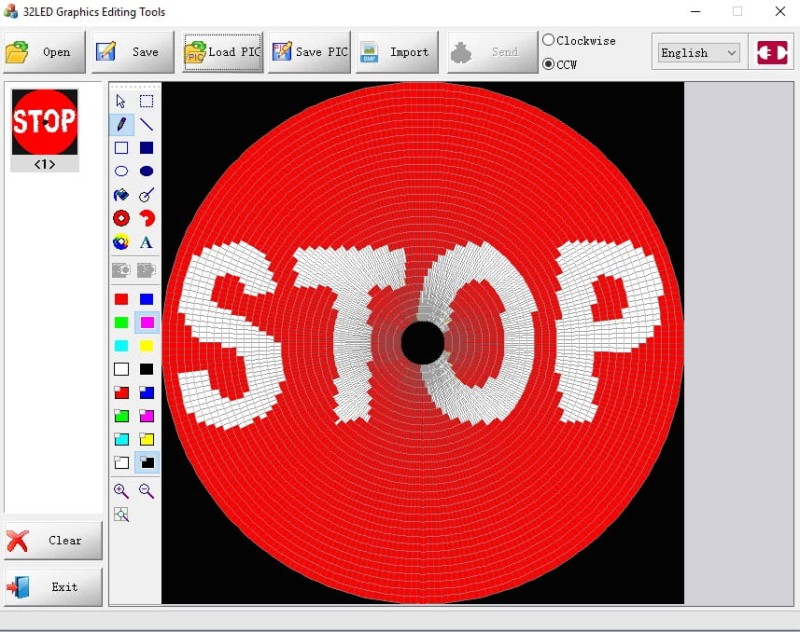Pick the magenta background color swatch
Image resolution: width=800 pixels, height=632 pixels.
point(146,416)
